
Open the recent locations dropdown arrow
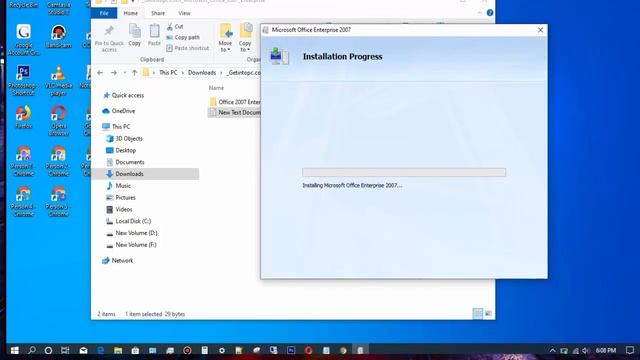coord(124,73)
